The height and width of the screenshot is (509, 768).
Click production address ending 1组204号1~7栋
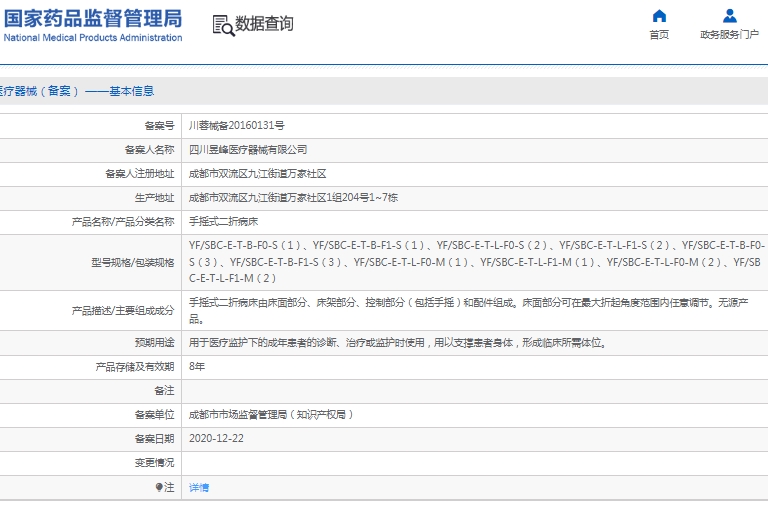point(293,198)
